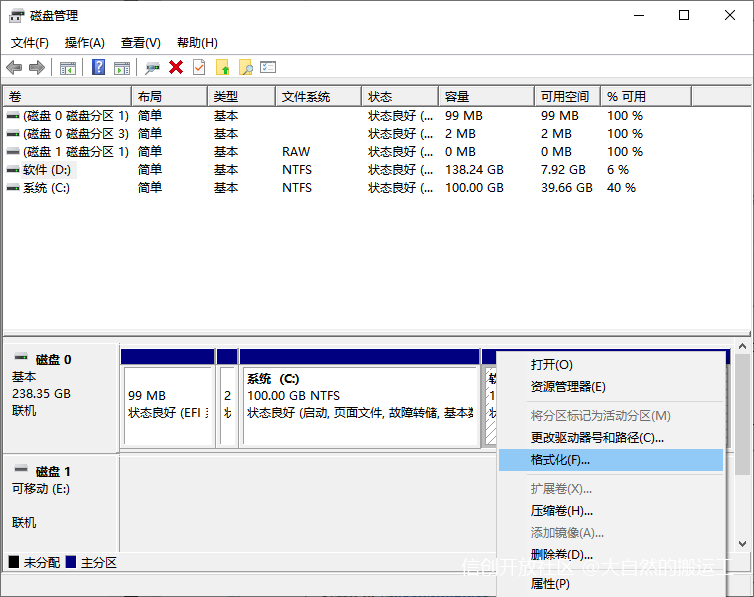Choose 删除卷(D)... from the context menu

tap(611, 555)
